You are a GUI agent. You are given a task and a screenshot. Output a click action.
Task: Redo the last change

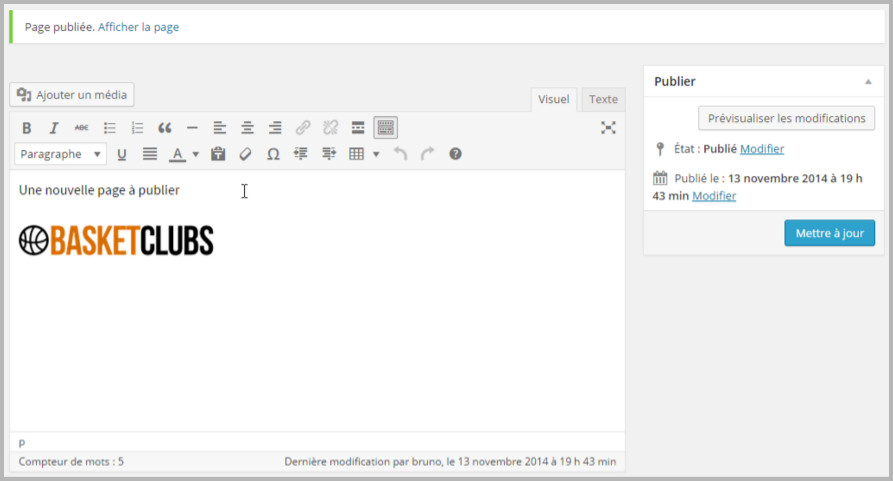(x=428, y=154)
